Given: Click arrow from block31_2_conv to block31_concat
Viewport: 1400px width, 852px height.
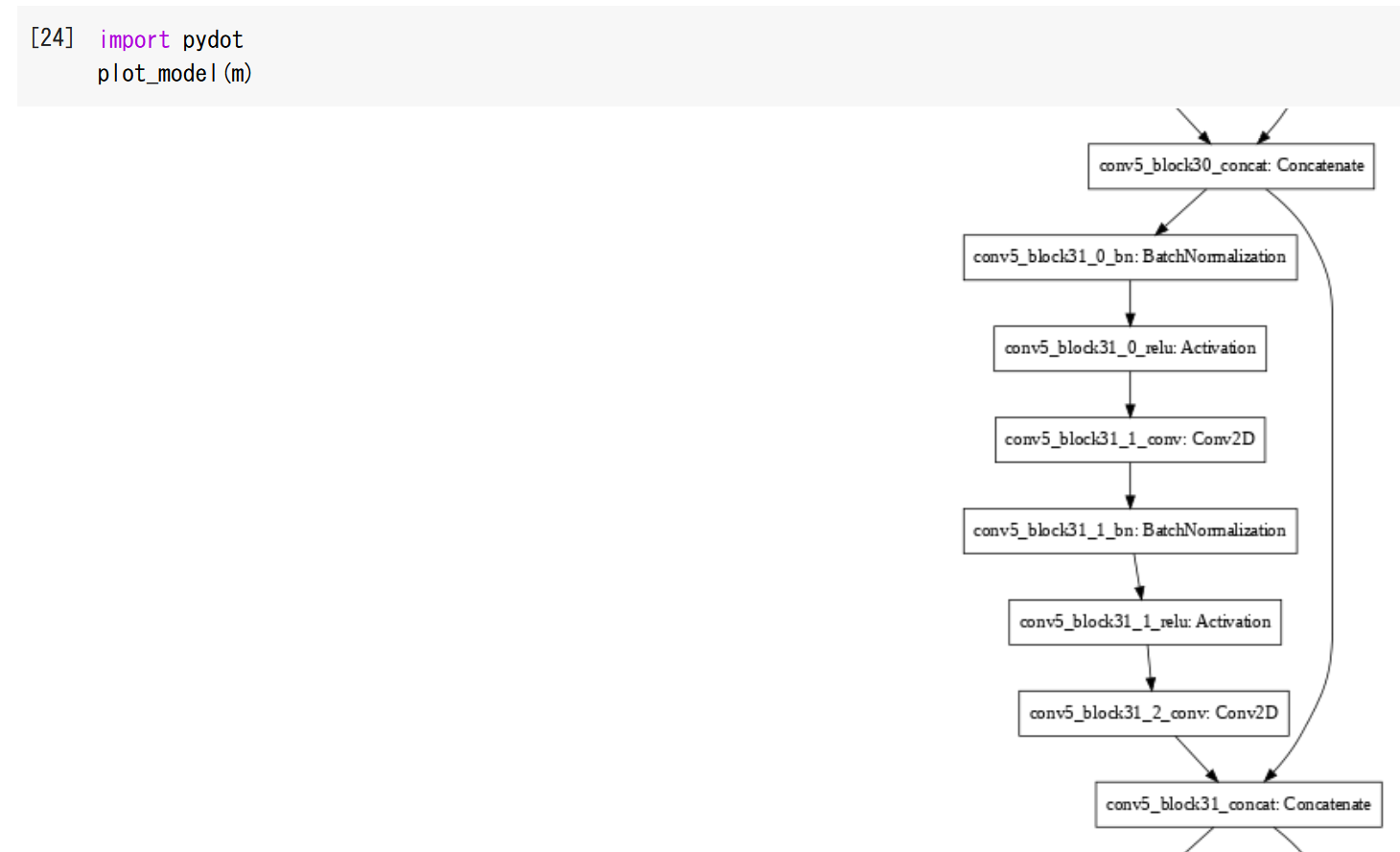Looking at the screenshot, I should 1197,759.
